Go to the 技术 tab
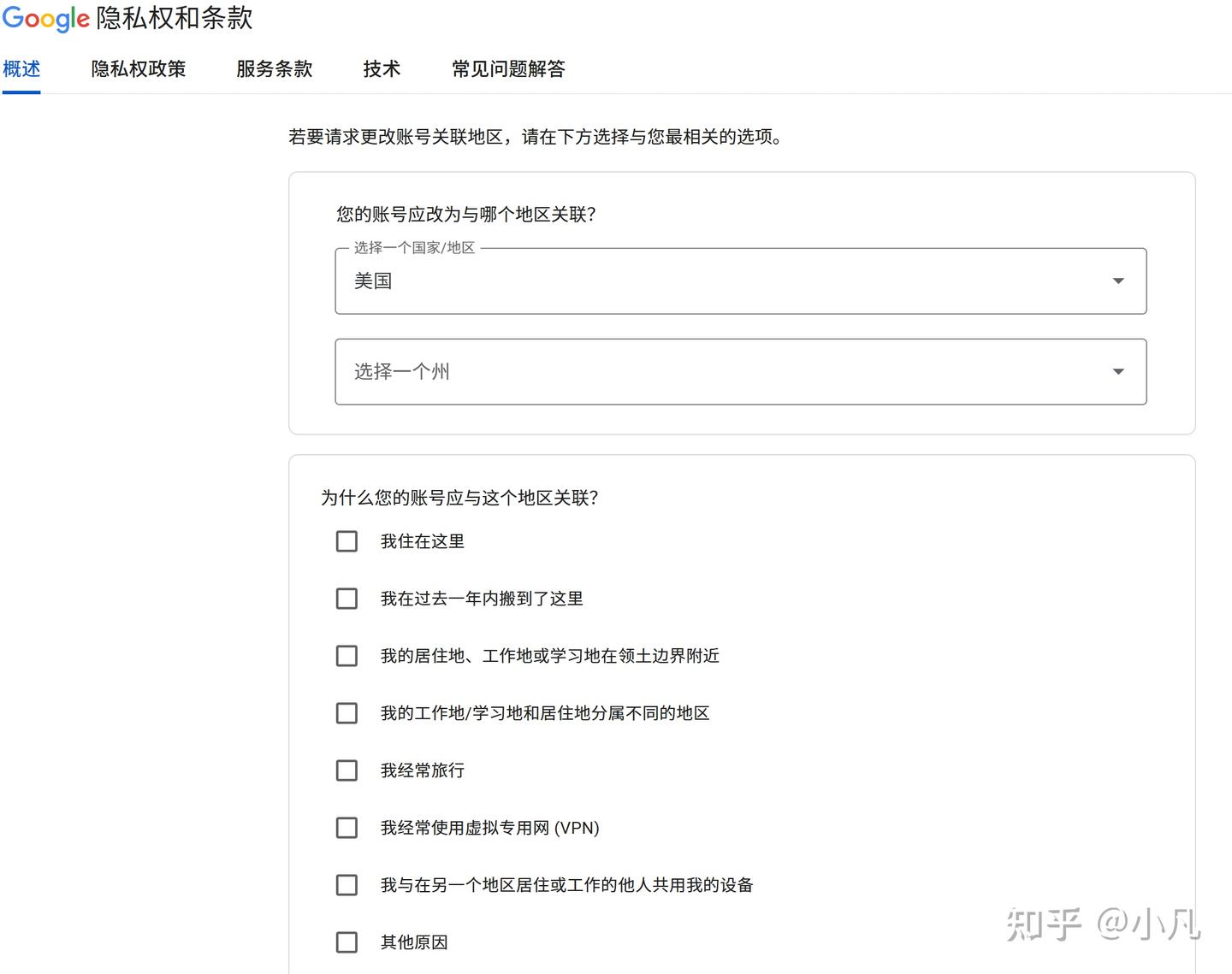The image size is (1232, 974). click(382, 69)
